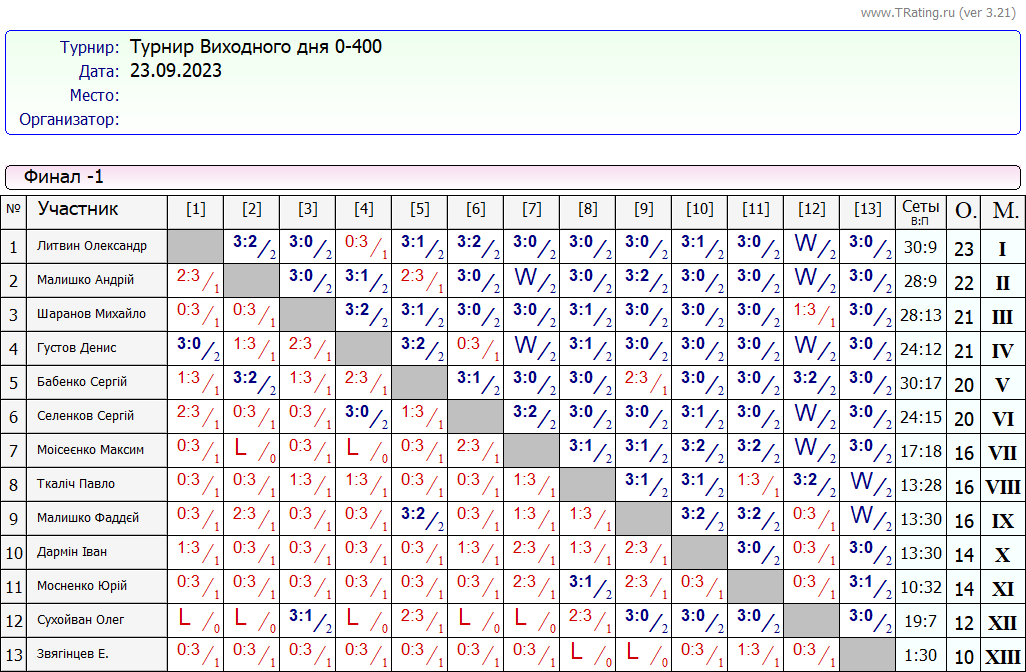Image resolution: width=1026 pixels, height=672 pixels.
Task: Click the Участник column header
Action: (x=78, y=209)
